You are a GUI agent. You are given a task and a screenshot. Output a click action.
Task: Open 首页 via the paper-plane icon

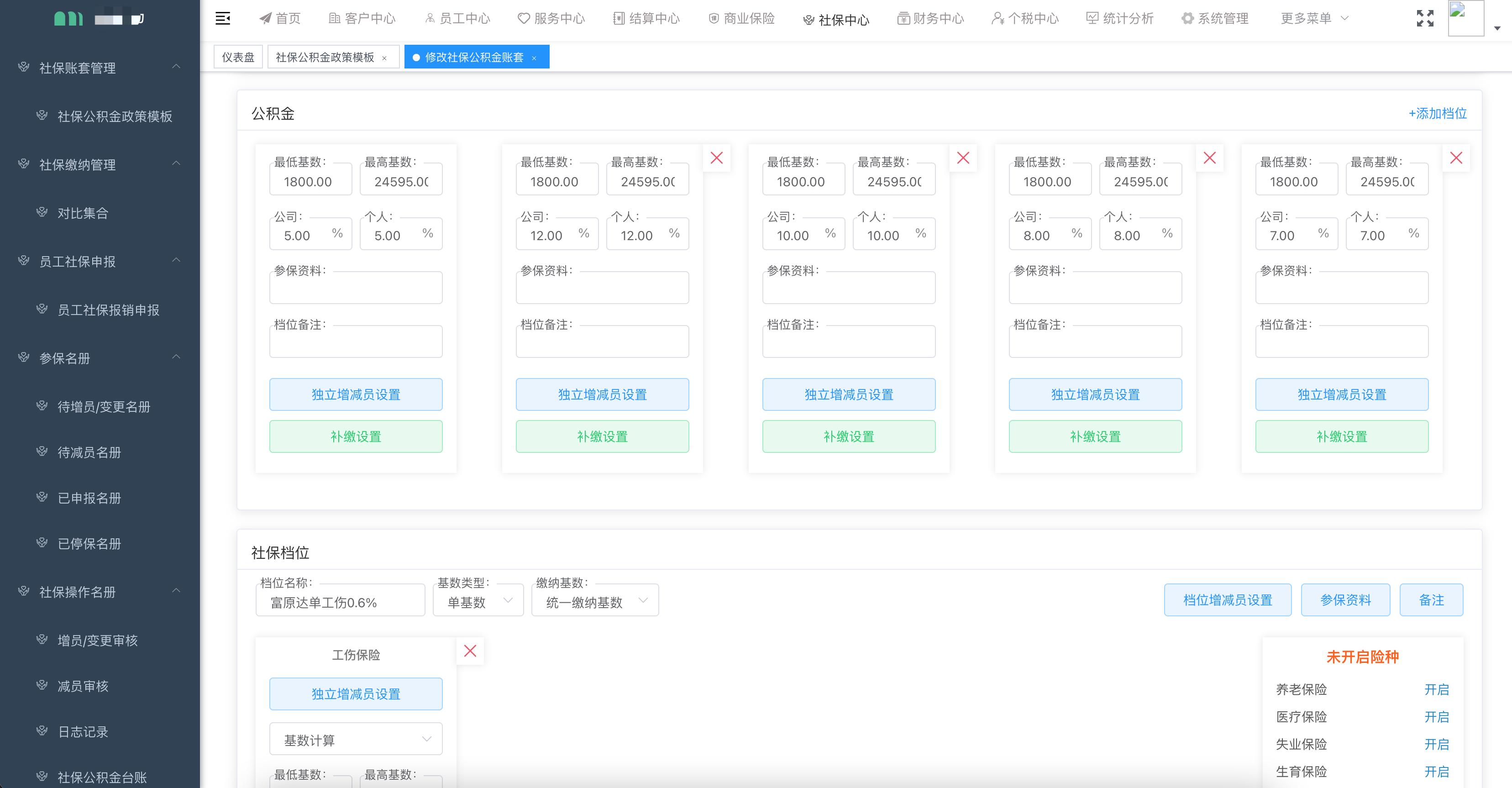[266, 18]
